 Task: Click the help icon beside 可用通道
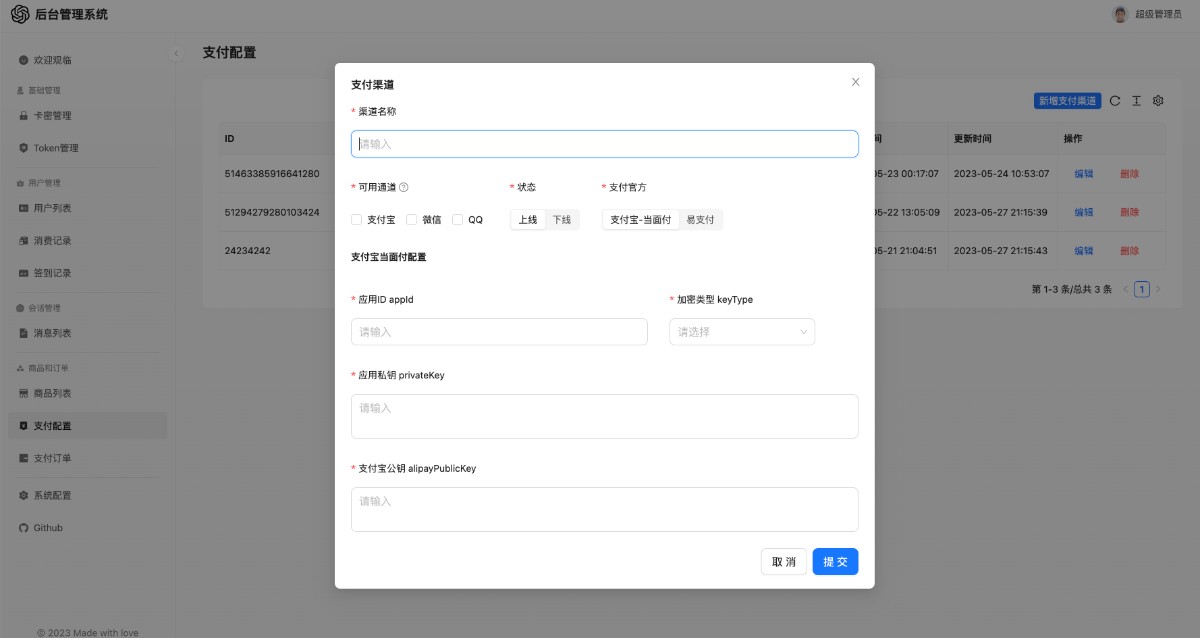(404, 187)
